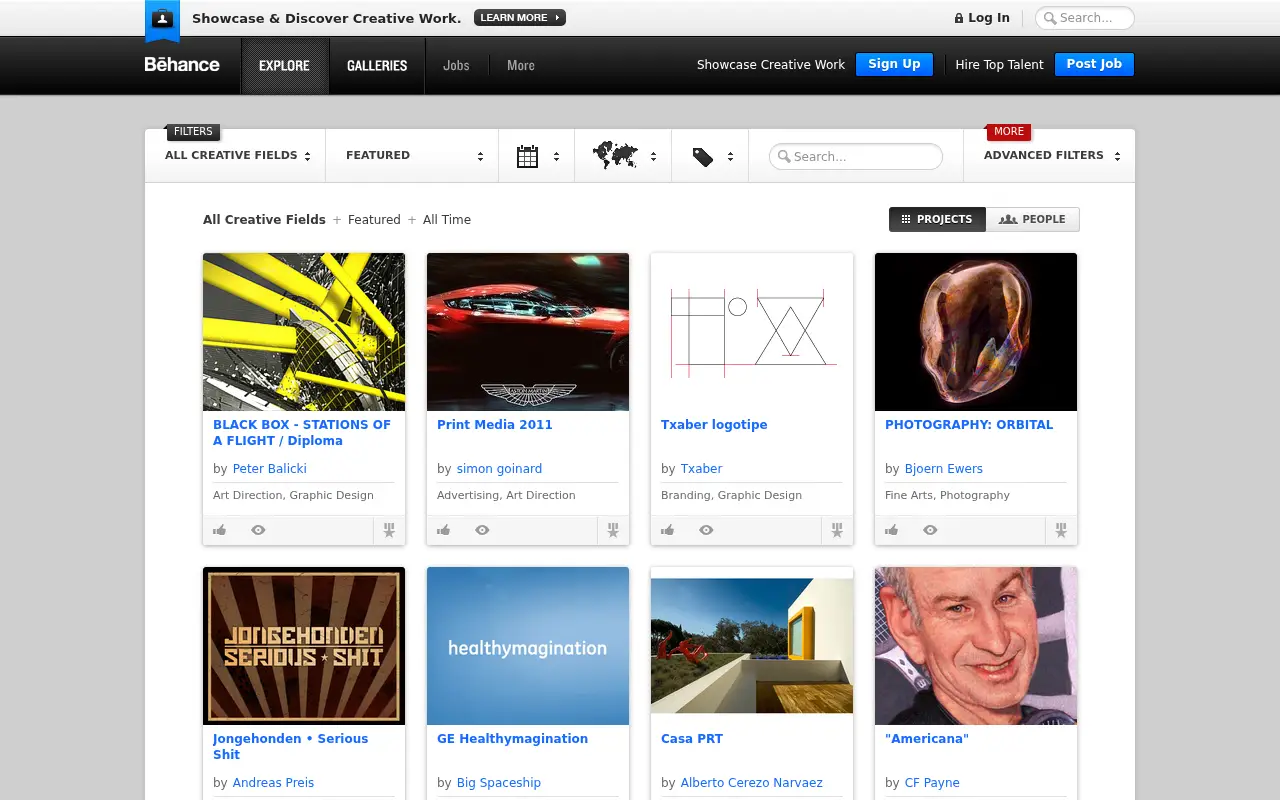
Task: Click the Log In link
Action: (x=989, y=18)
